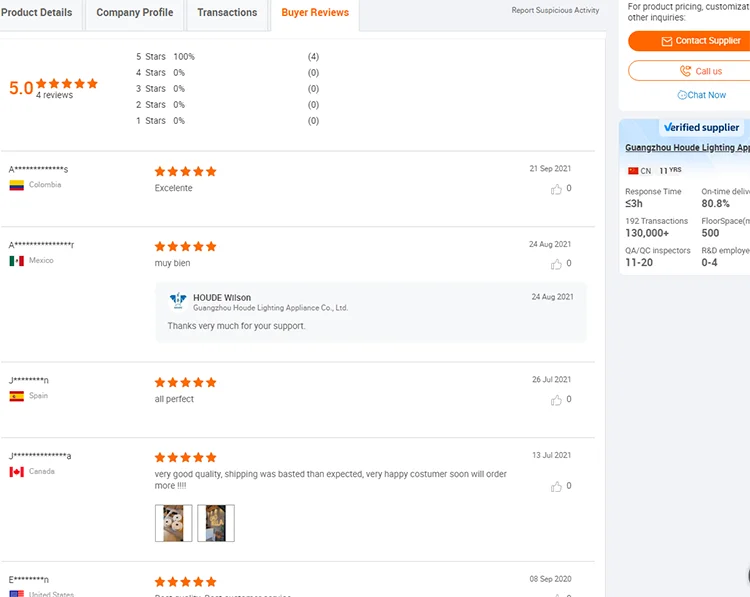Click the Mexico flag icon
This screenshot has height=597, width=750.
[x=17, y=261]
